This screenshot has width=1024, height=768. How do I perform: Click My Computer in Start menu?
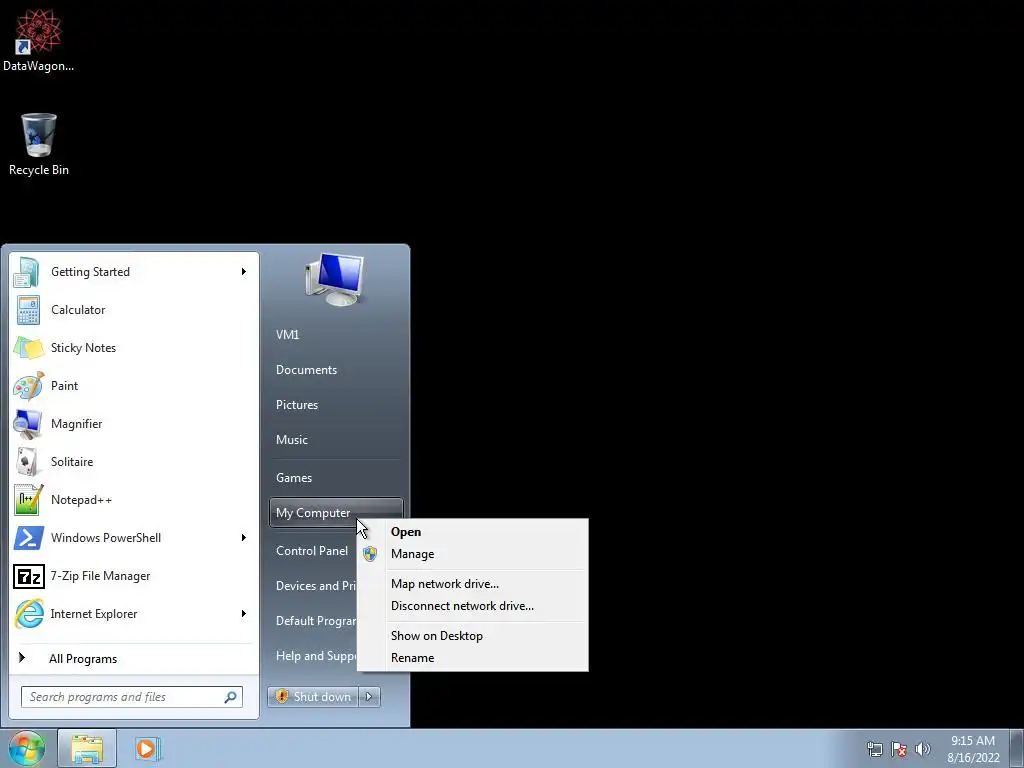tap(336, 513)
